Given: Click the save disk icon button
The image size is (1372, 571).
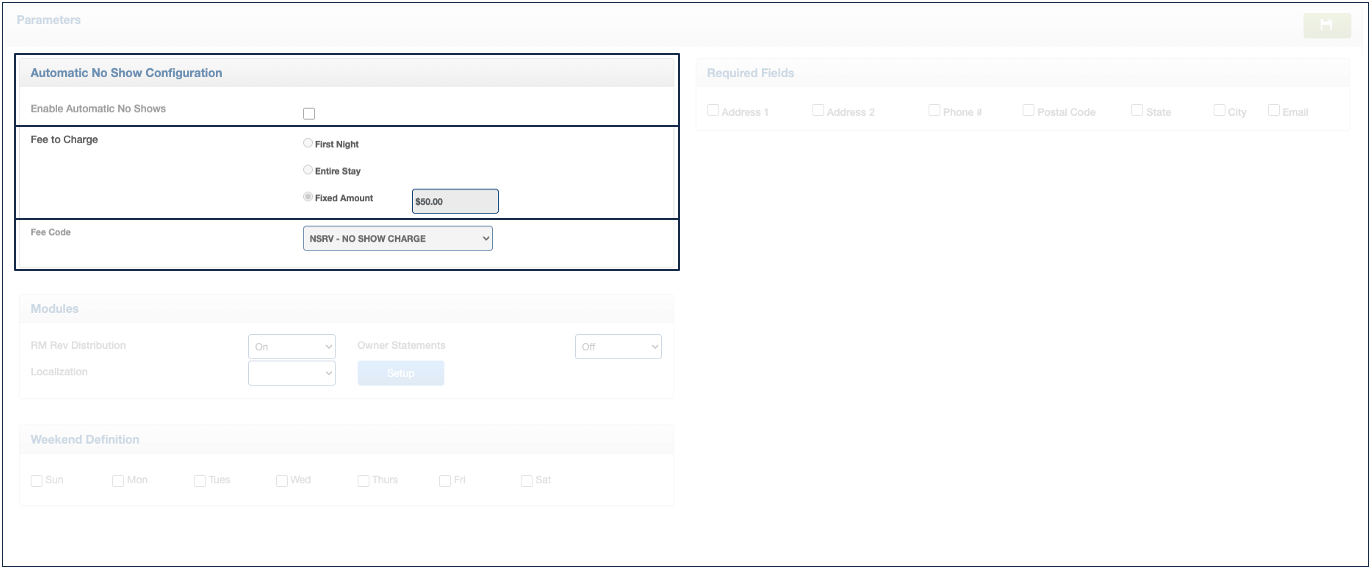Looking at the screenshot, I should point(1326,26).
